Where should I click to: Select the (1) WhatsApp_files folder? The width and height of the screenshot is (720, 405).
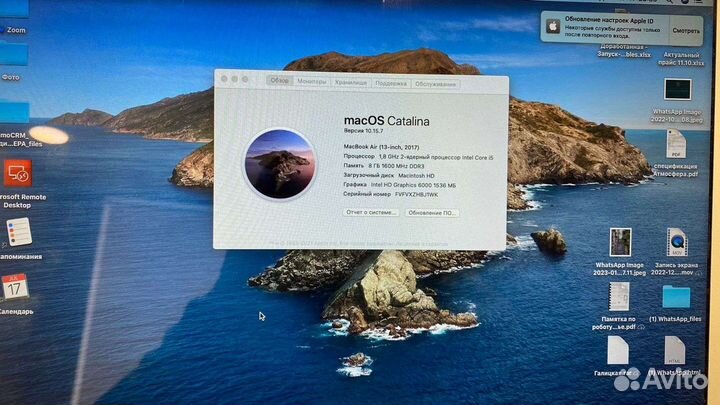click(x=676, y=297)
